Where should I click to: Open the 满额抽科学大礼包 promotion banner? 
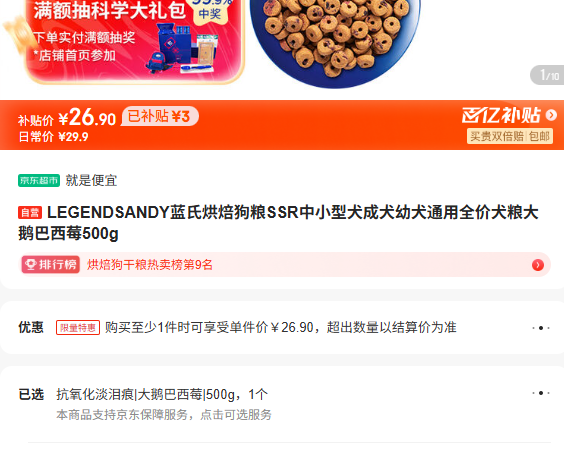(134, 41)
